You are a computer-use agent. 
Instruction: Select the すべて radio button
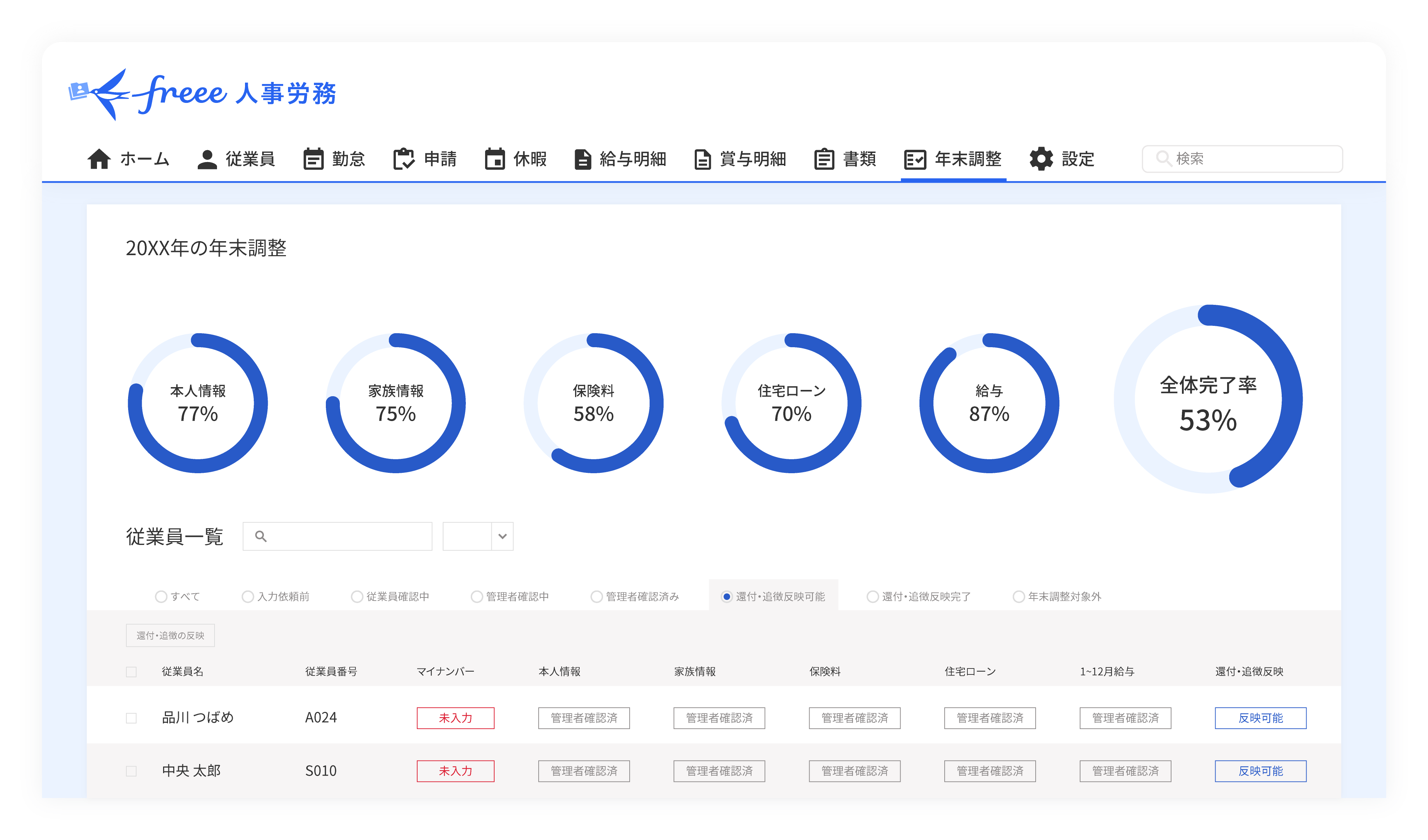[161, 597]
